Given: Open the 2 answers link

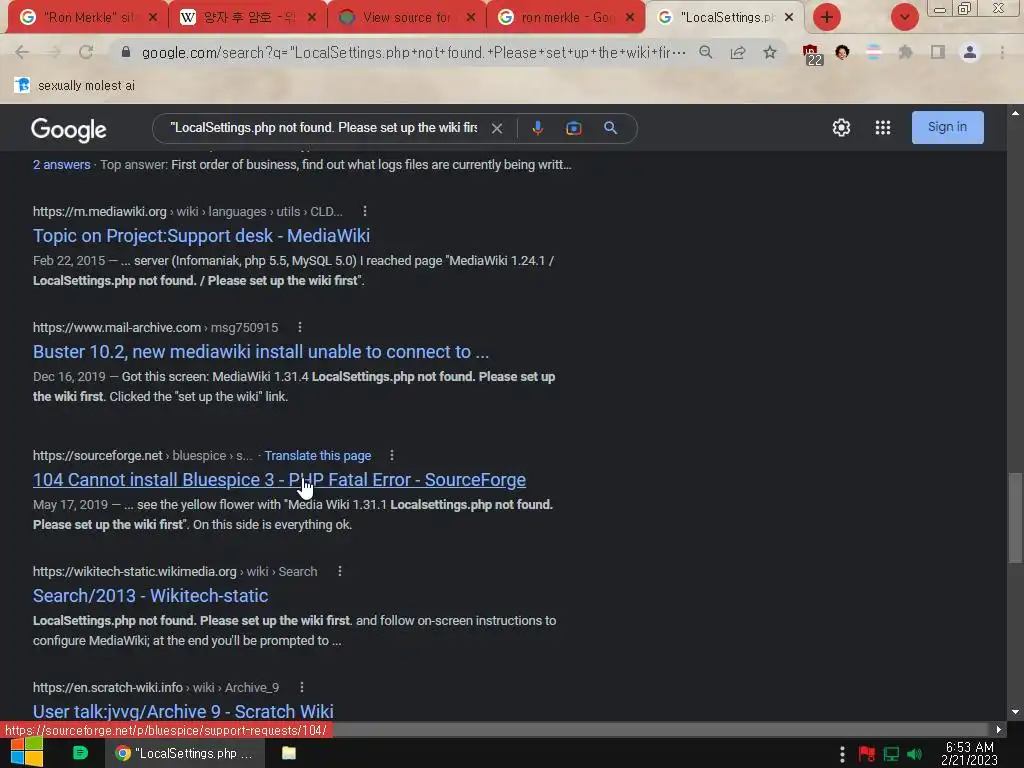Looking at the screenshot, I should pos(61,165).
